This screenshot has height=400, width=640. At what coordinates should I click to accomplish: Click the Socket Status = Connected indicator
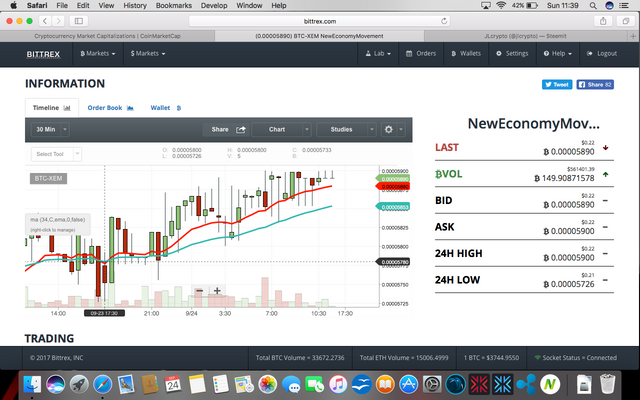point(576,358)
